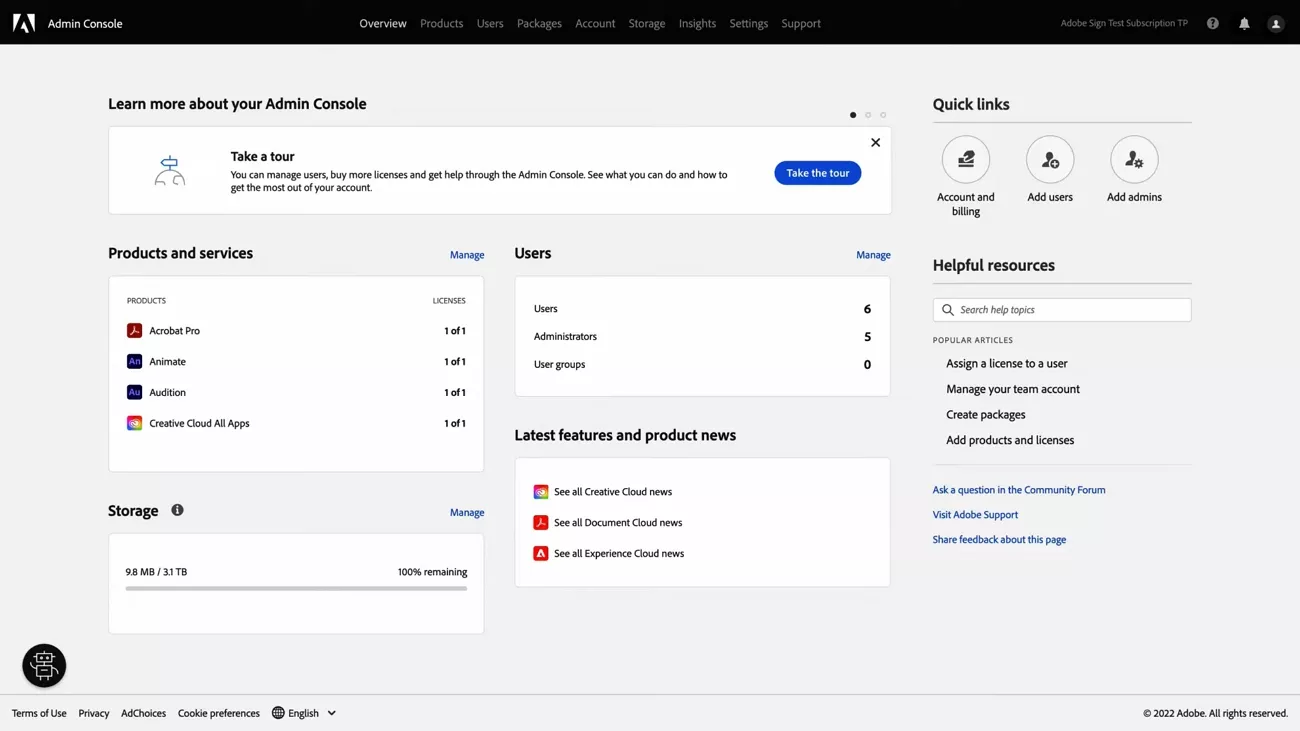Click the Add users quick link icon
This screenshot has height=731, width=1300.
(1050, 159)
